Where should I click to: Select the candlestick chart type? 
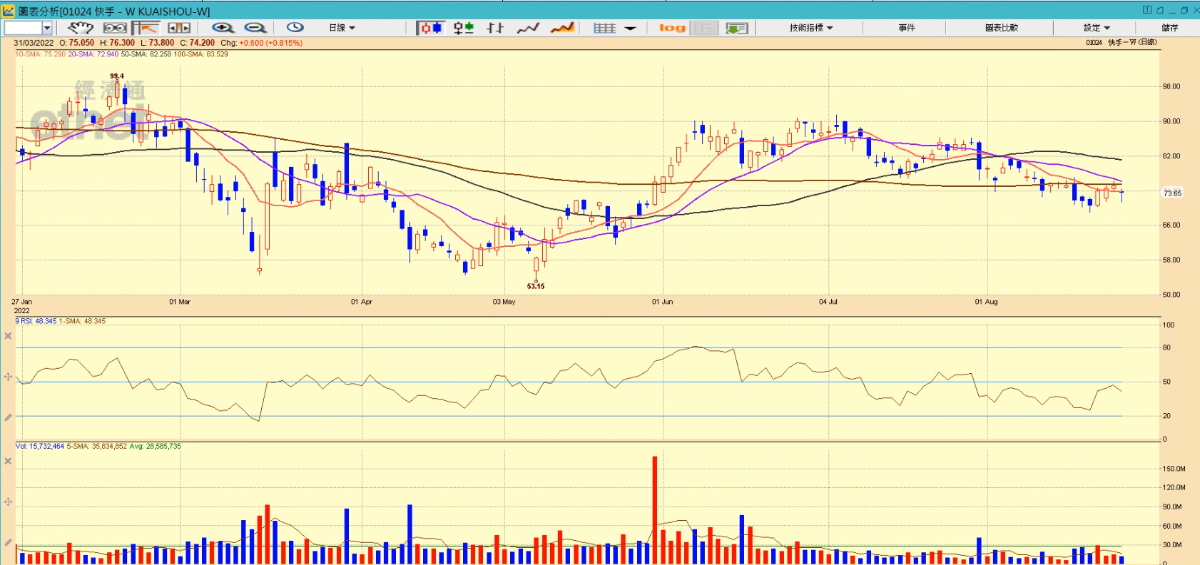point(430,27)
